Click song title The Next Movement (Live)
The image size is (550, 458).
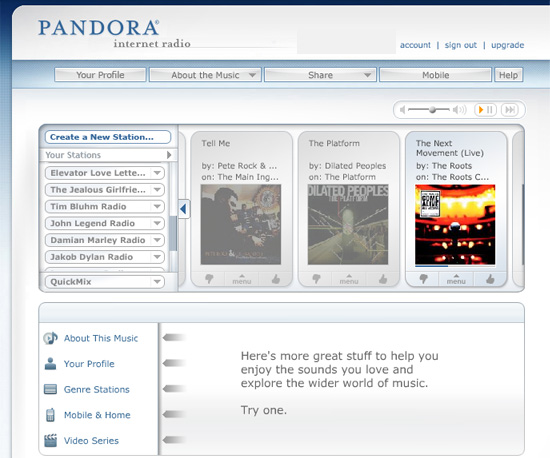click(450, 148)
